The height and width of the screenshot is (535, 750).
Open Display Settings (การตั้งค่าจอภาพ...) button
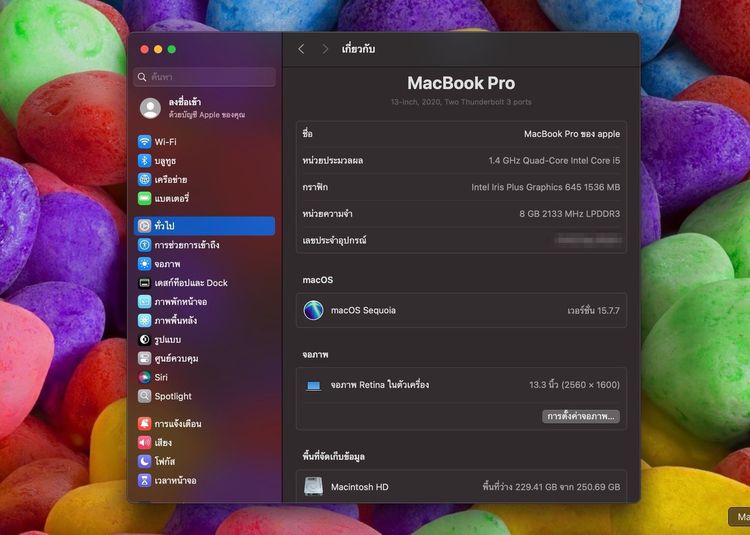coord(581,416)
